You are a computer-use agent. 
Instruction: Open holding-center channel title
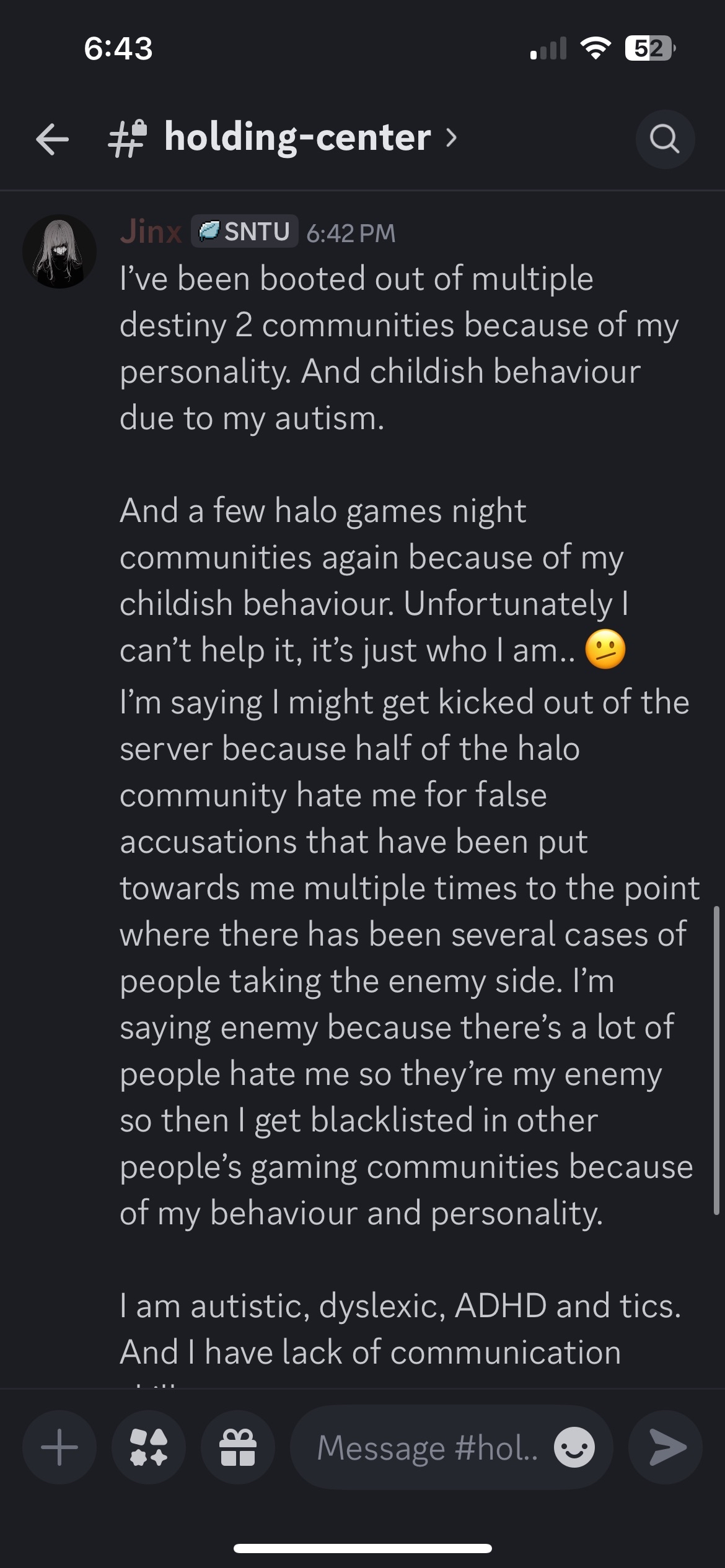coord(297,137)
